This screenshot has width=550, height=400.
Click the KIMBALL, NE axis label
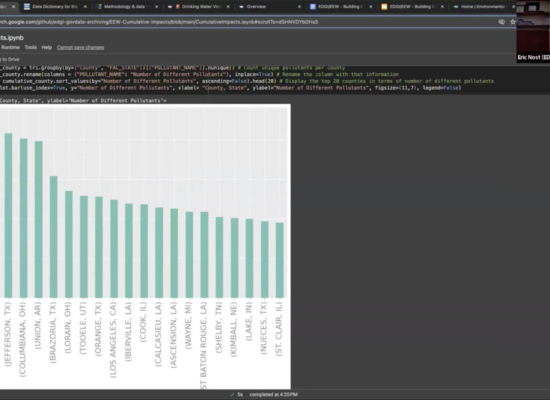click(234, 329)
